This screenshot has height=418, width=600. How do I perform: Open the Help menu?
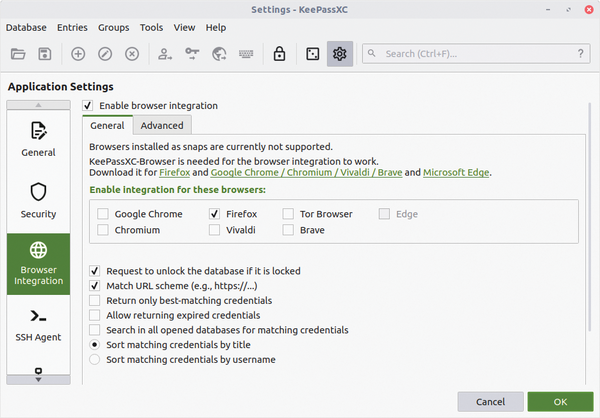pos(216,28)
